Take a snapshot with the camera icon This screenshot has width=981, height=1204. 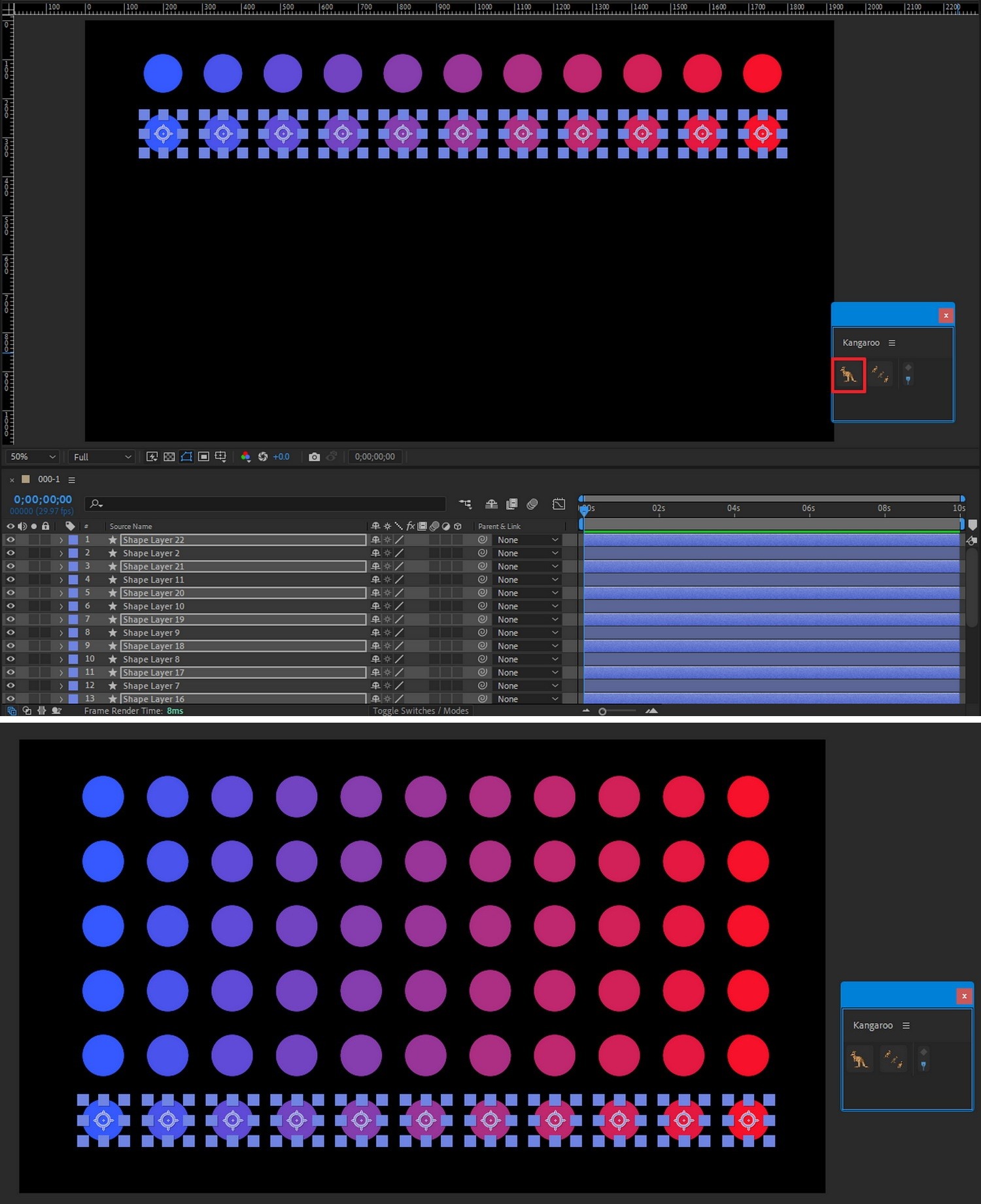(x=315, y=456)
